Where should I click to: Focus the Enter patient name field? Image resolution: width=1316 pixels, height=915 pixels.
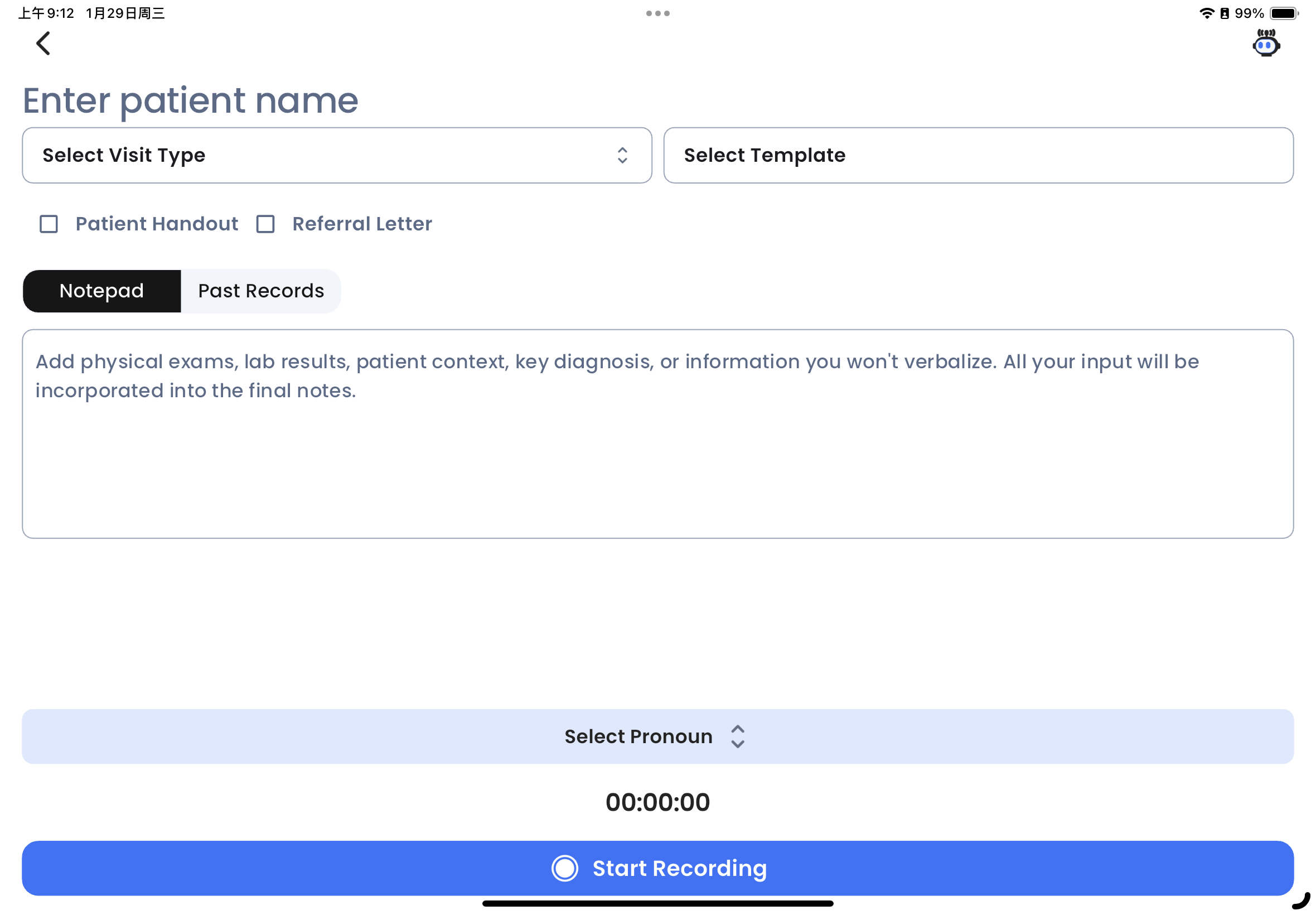click(191, 100)
